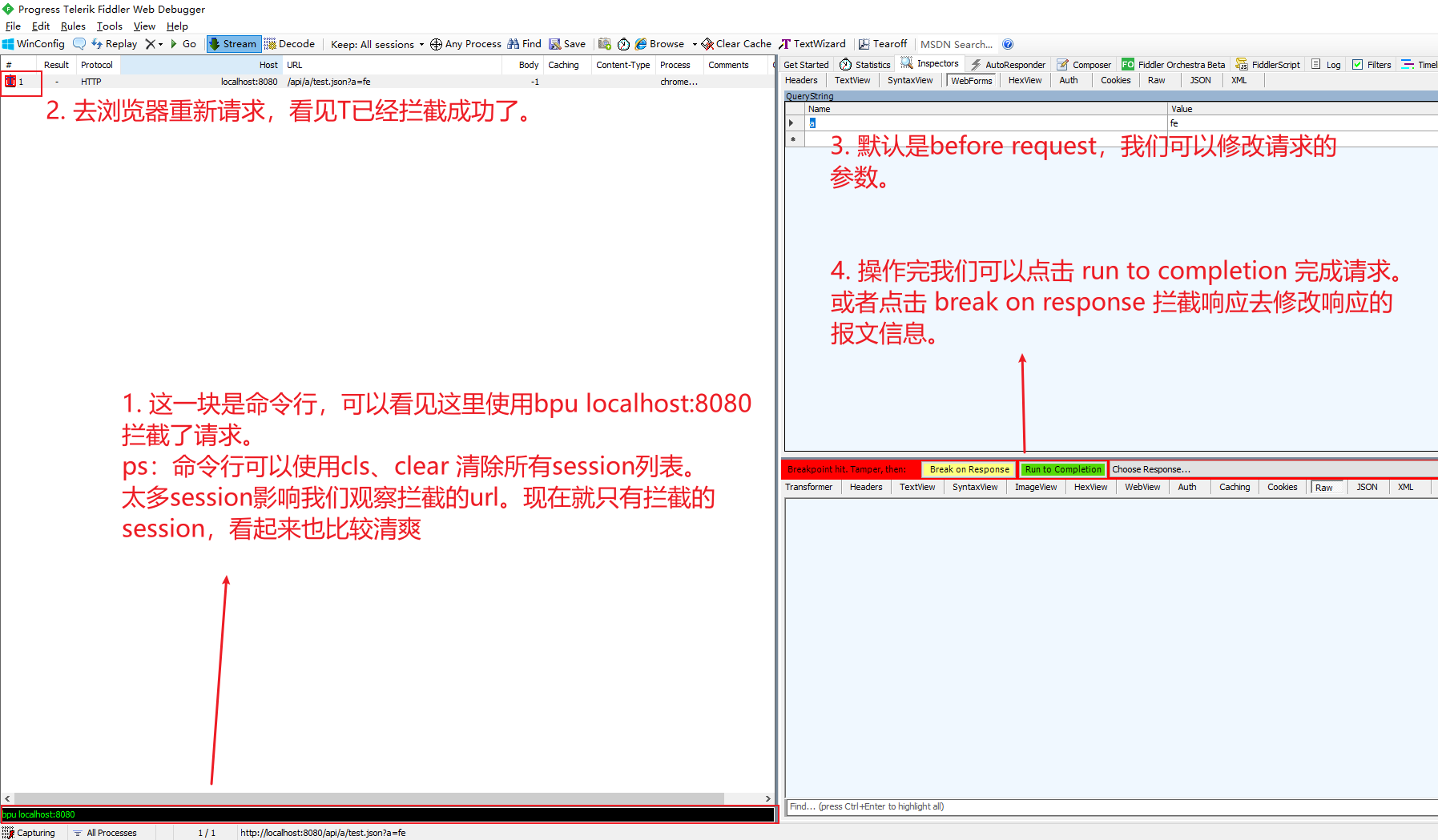The image size is (1438, 840).
Task: Click the camera screenshot icon in toolbar
Action: [x=605, y=44]
